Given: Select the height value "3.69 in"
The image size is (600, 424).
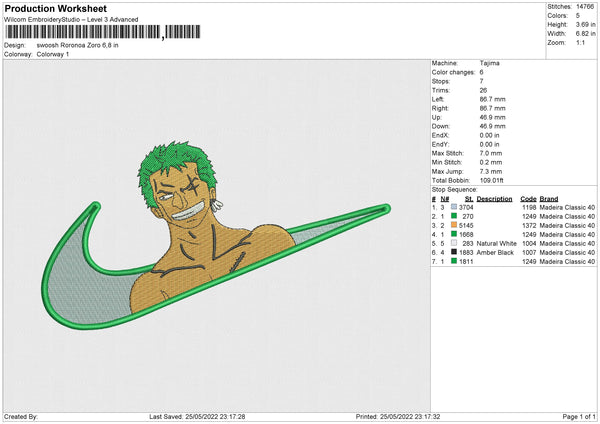Looking at the screenshot, I should (585, 24).
